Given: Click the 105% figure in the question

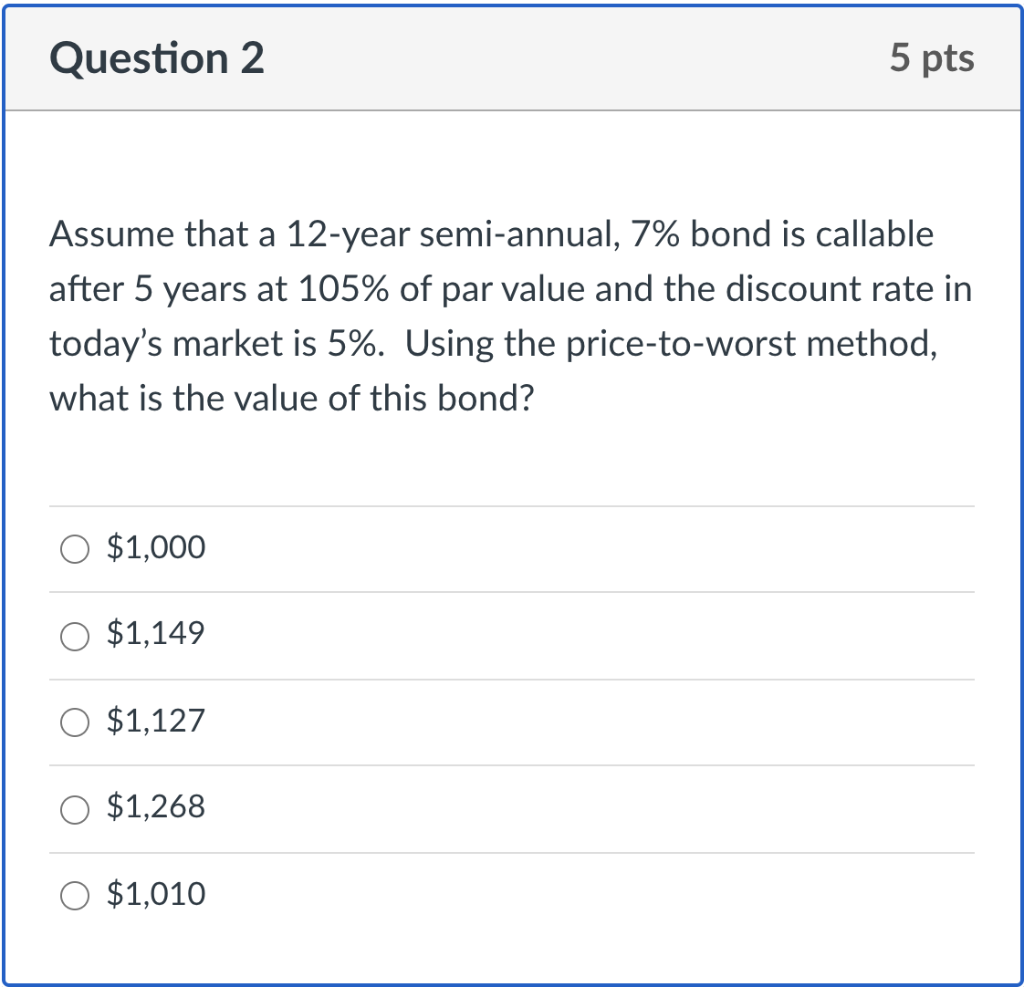Looking at the screenshot, I should 341,290.
